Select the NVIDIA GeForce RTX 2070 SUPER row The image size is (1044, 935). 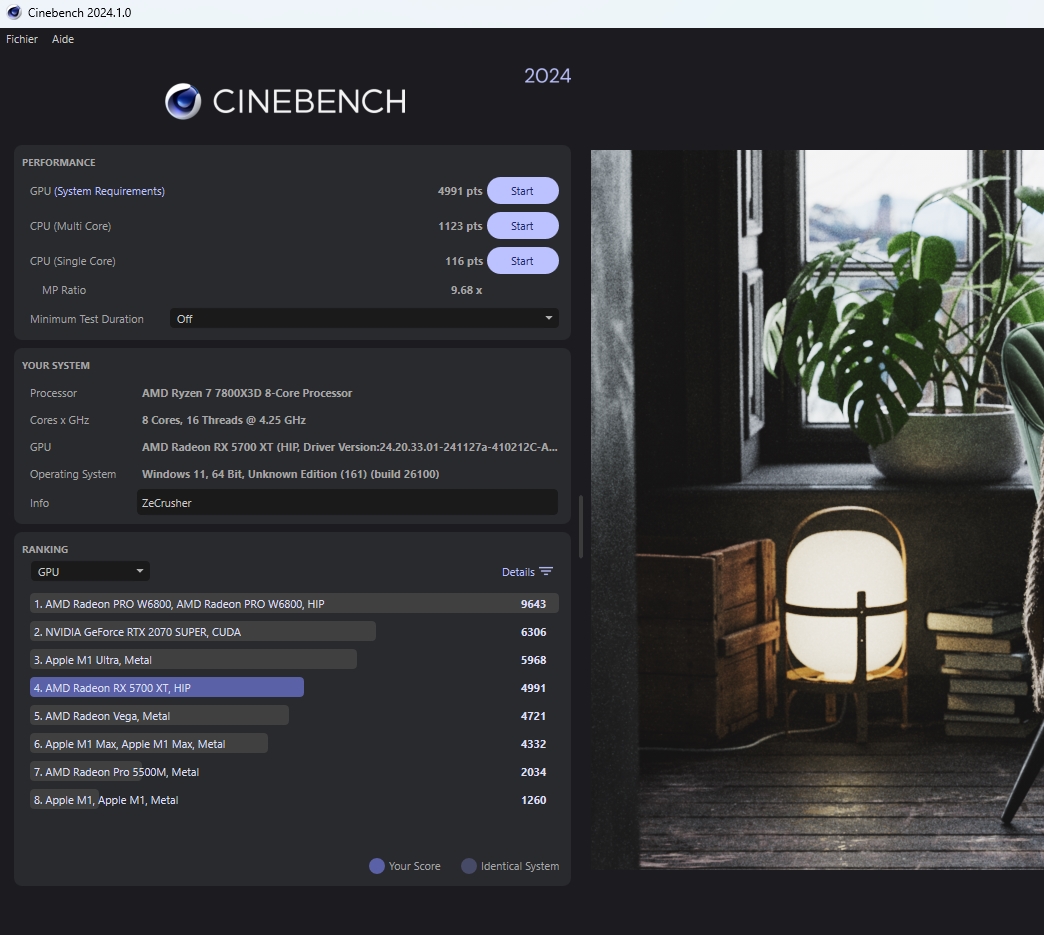point(294,632)
